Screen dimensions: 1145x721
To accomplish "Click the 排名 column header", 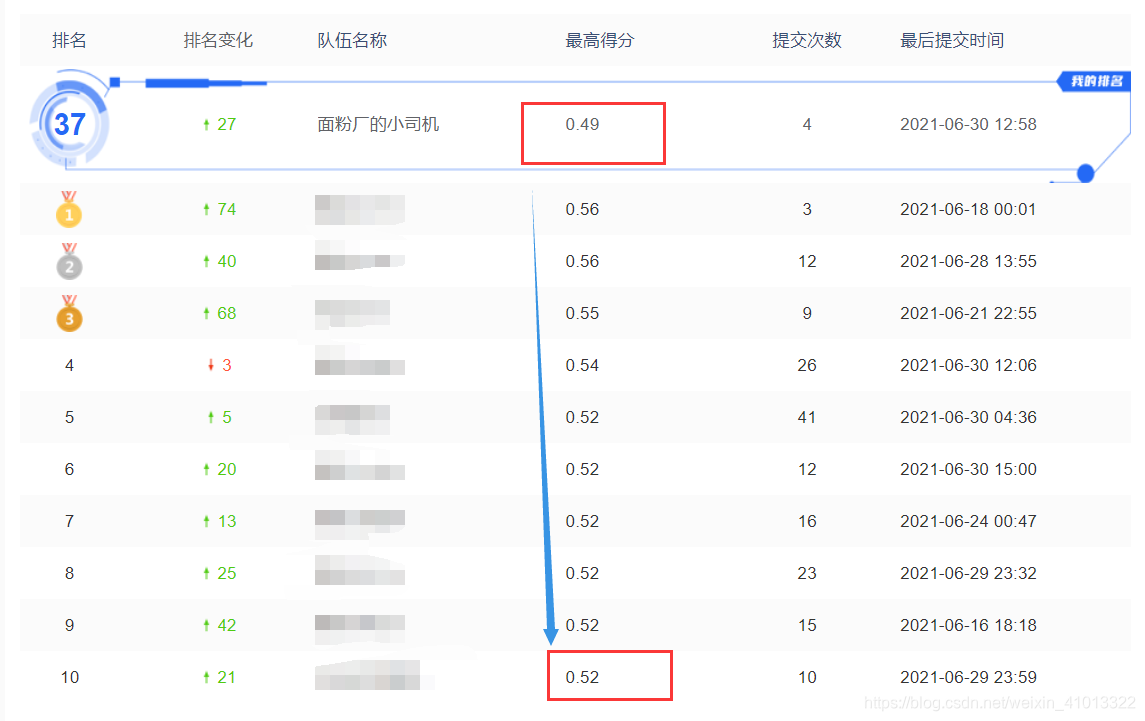I will tap(69, 40).
